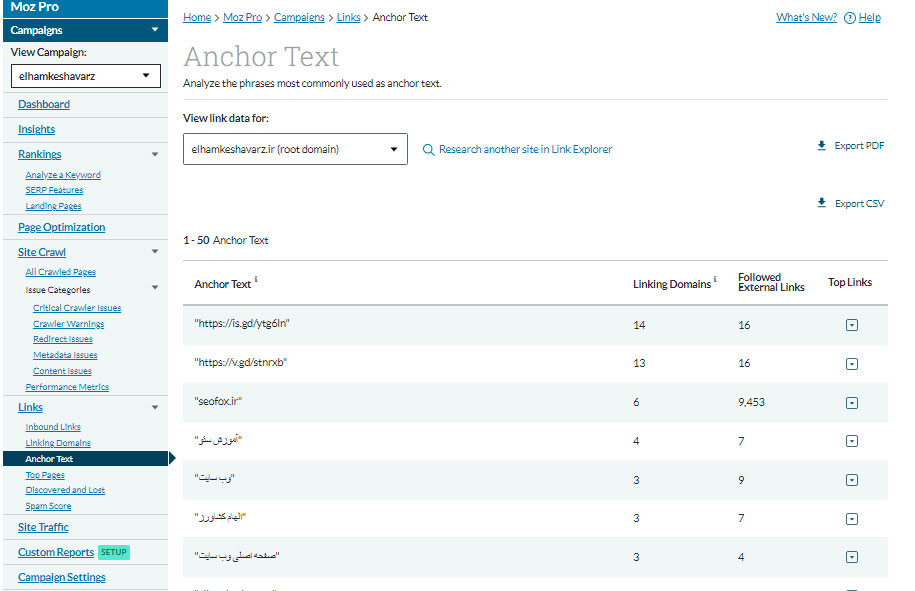
Task: Open the root domain link data dropdown
Action: (x=295, y=150)
